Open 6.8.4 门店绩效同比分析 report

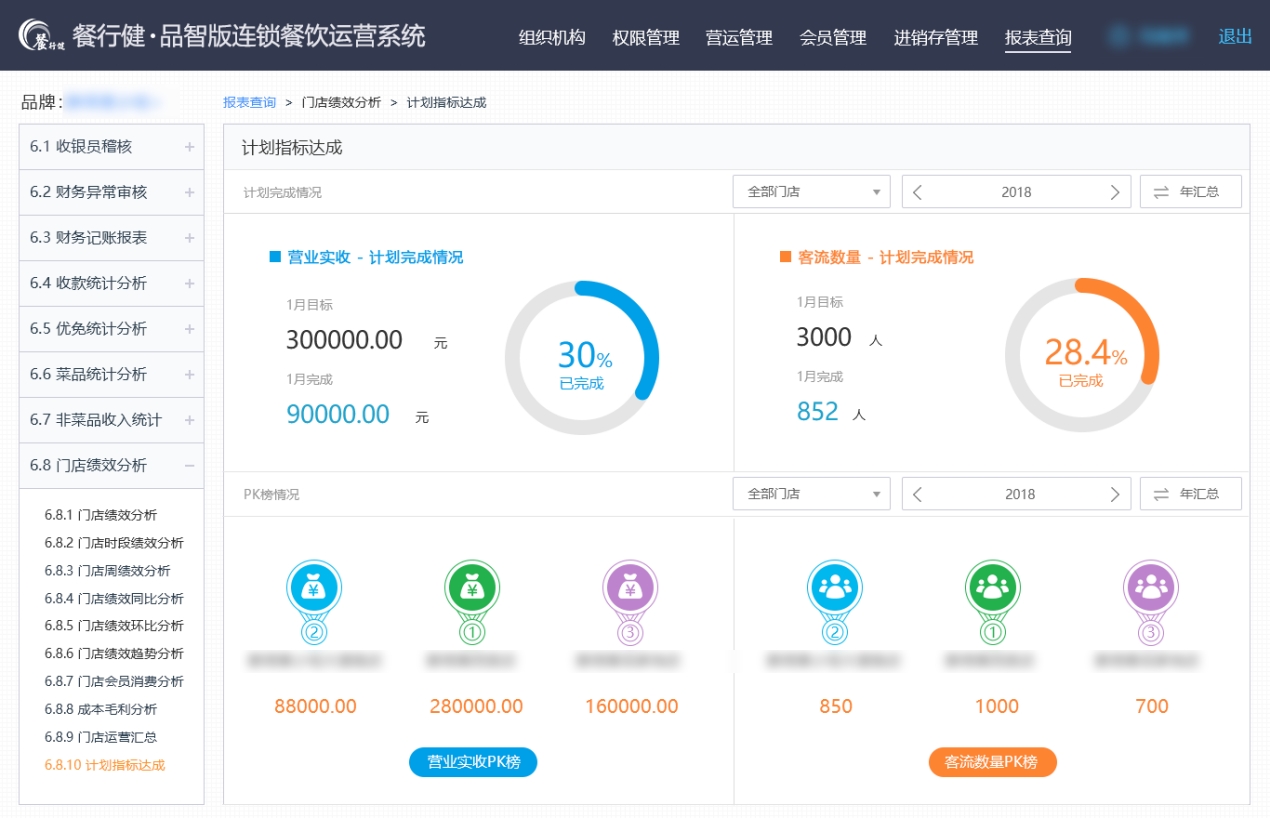tap(114, 599)
